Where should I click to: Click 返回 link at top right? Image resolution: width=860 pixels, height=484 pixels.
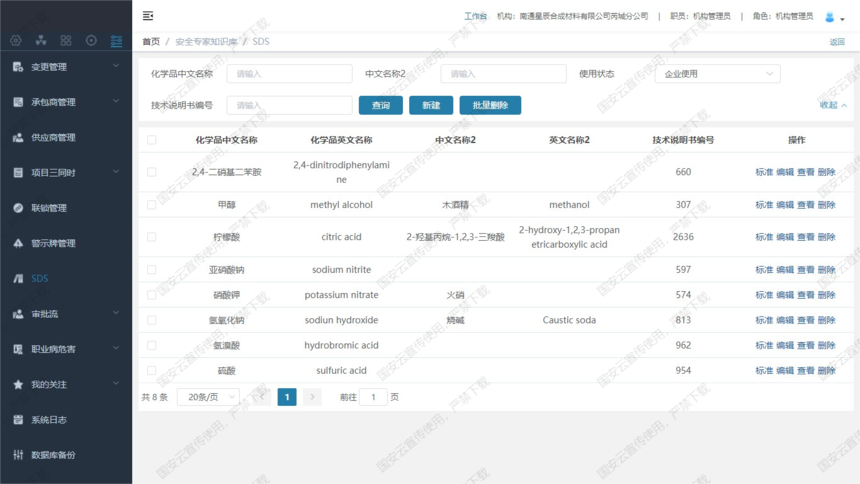837,42
